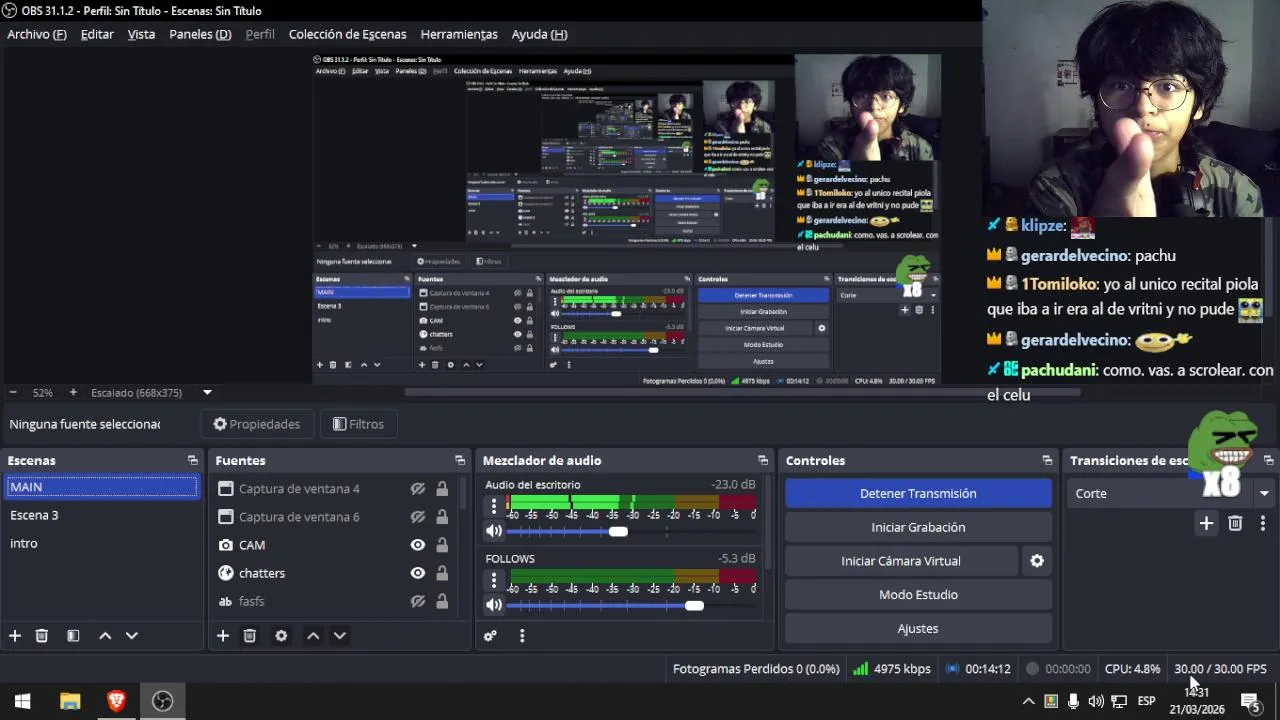Image resolution: width=1280 pixels, height=720 pixels.
Task: Open Archivo menu
Action: (37, 34)
